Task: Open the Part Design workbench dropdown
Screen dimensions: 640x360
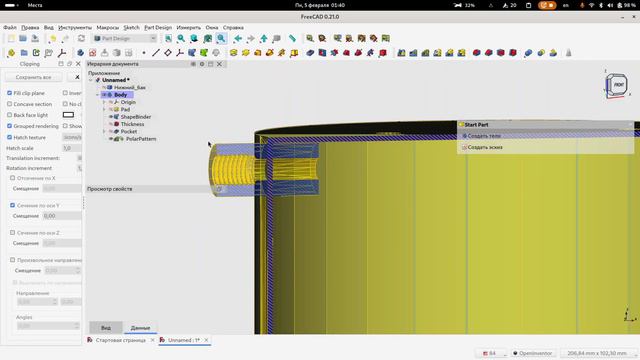Action: 125,38
